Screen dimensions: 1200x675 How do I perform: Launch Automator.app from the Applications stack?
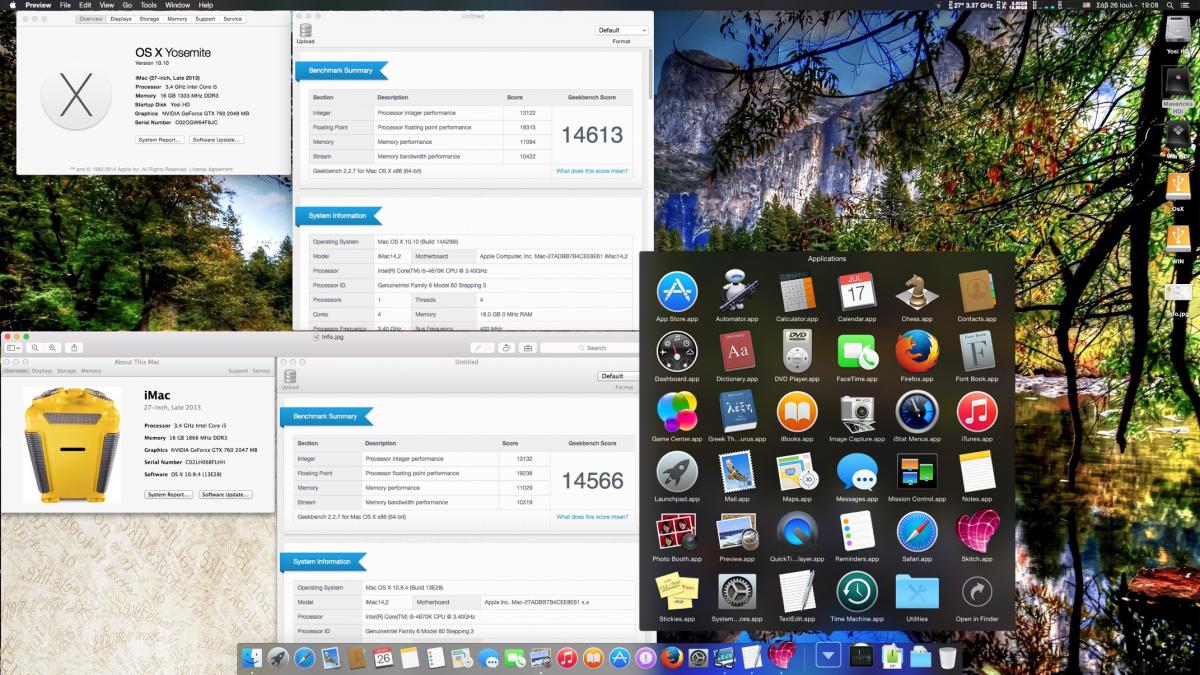point(737,291)
